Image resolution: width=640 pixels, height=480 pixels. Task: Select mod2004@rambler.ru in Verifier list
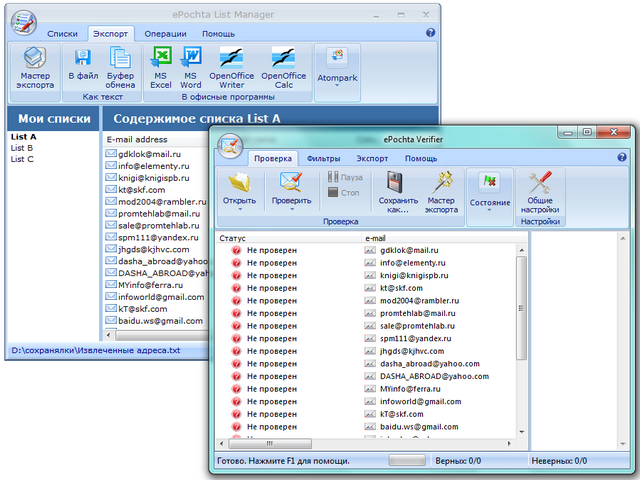419,301
